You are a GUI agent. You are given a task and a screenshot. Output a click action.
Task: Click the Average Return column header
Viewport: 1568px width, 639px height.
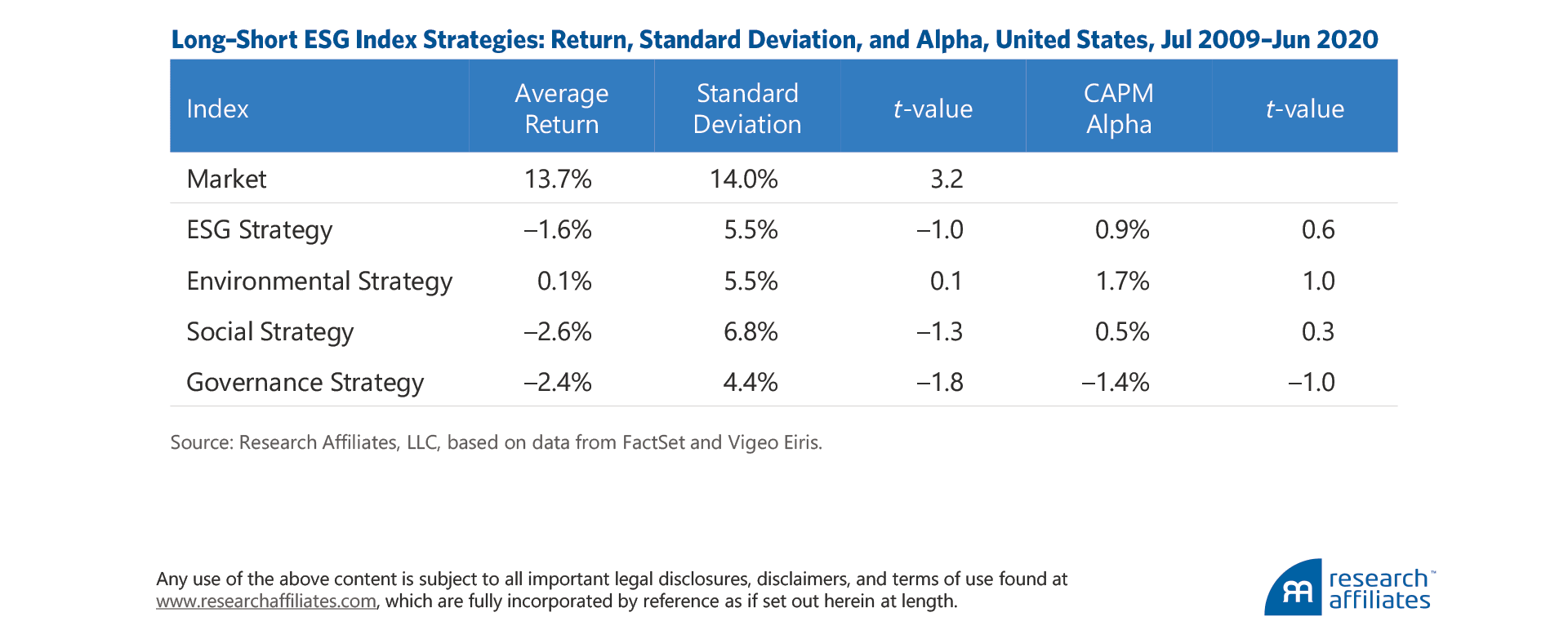(561, 109)
